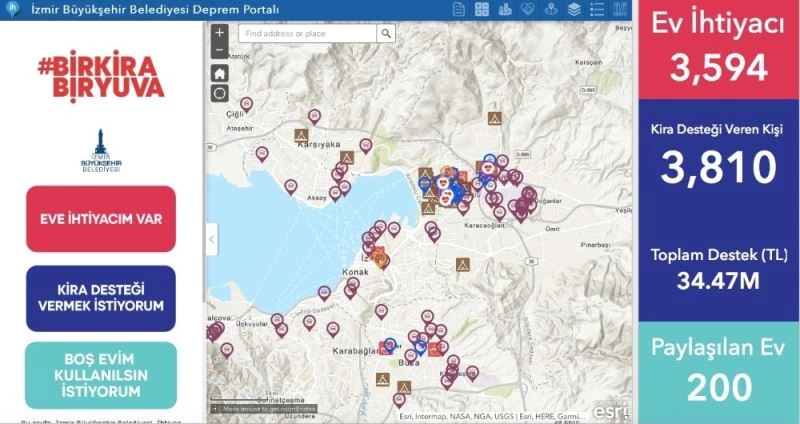Click the search magnifier button
This screenshot has height=424, width=800.
click(x=386, y=34)
